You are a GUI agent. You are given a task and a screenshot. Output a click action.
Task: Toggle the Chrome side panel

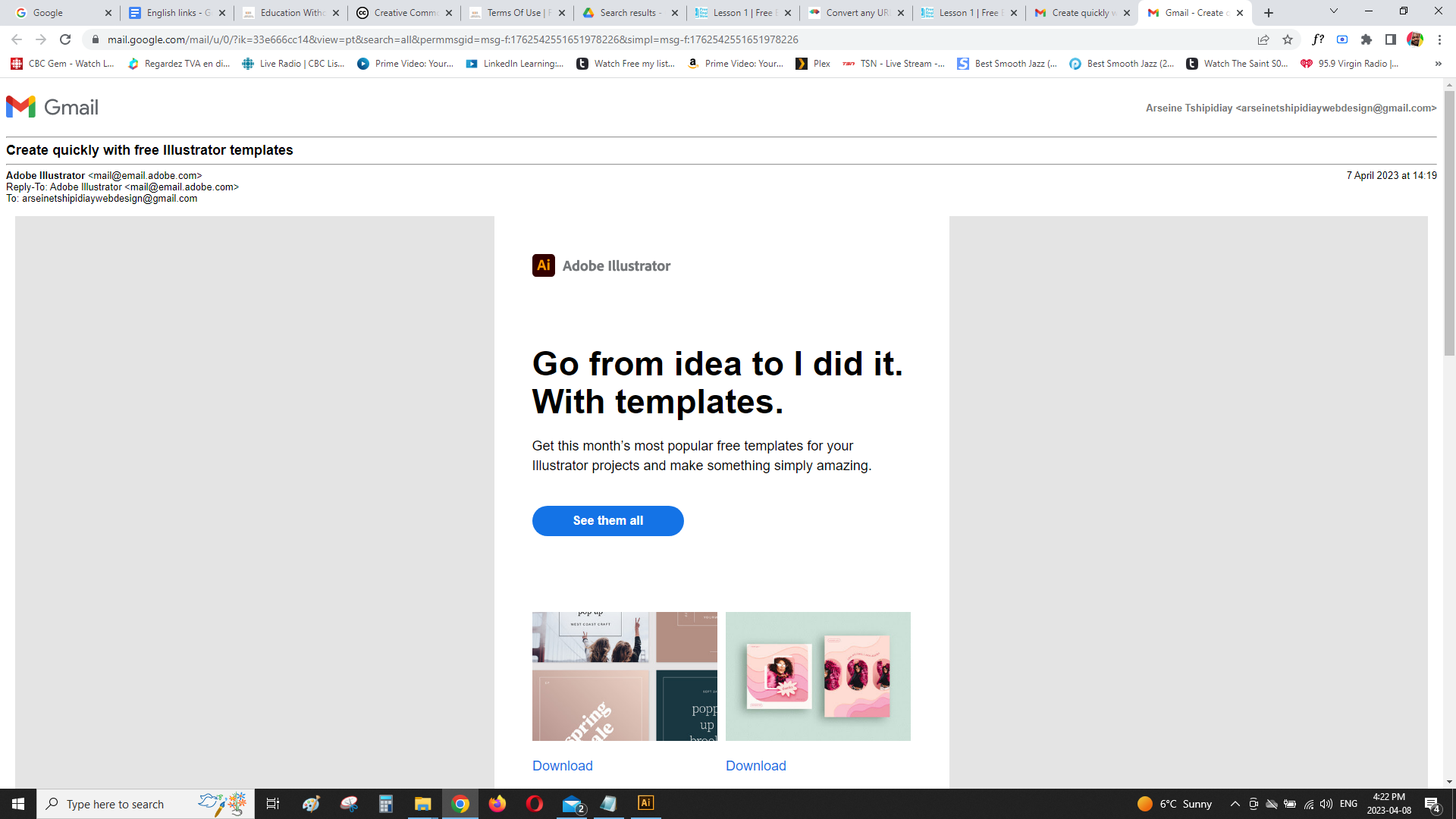[x=1391, y=39]
